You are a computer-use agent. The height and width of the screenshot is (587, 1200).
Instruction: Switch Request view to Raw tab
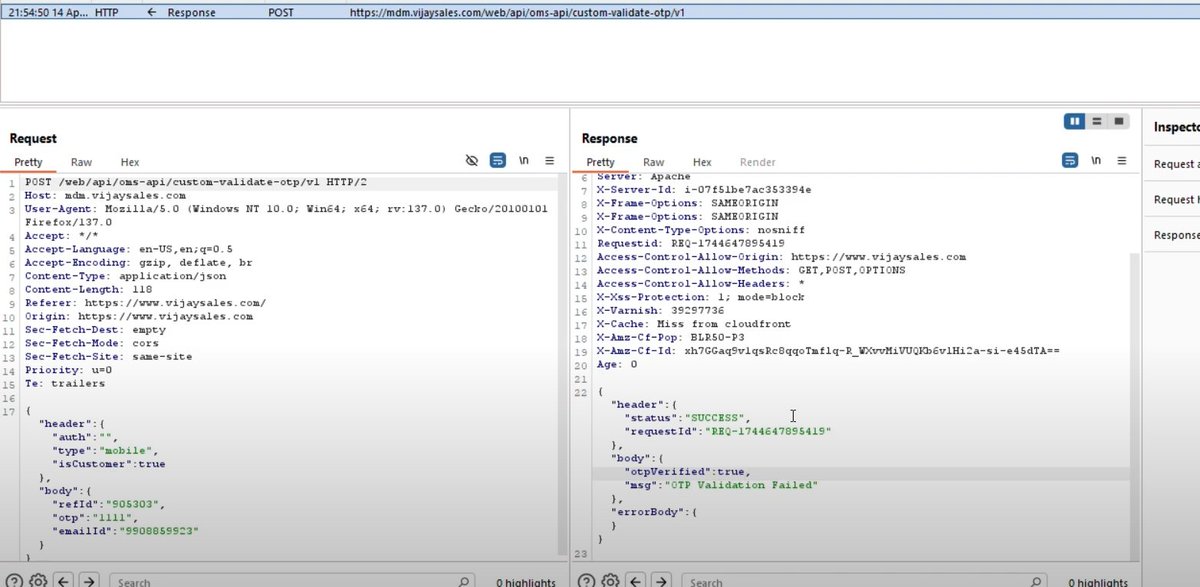point(81,162)
